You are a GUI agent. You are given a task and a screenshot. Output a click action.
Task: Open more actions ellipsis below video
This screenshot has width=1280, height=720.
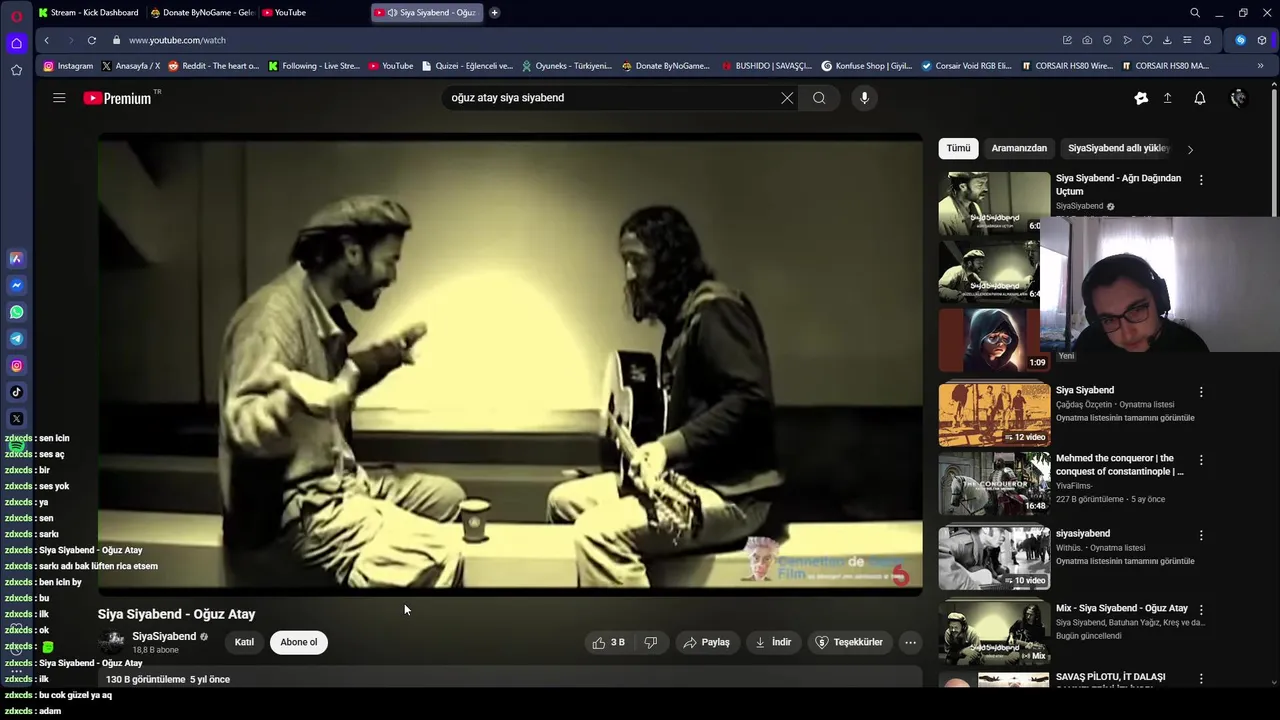pyautogui.click(x=910, y=642)
